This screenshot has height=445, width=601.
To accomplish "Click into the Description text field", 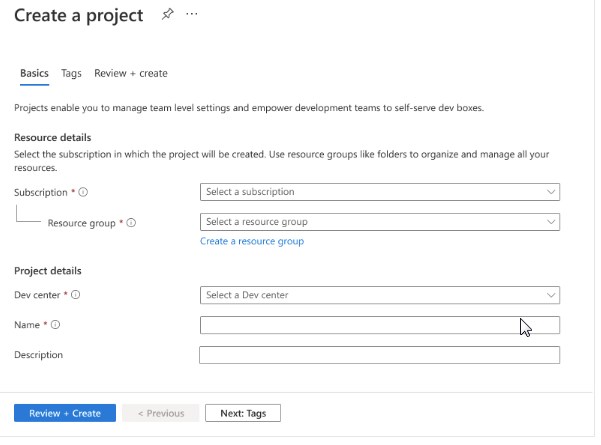I will point(379,355).
